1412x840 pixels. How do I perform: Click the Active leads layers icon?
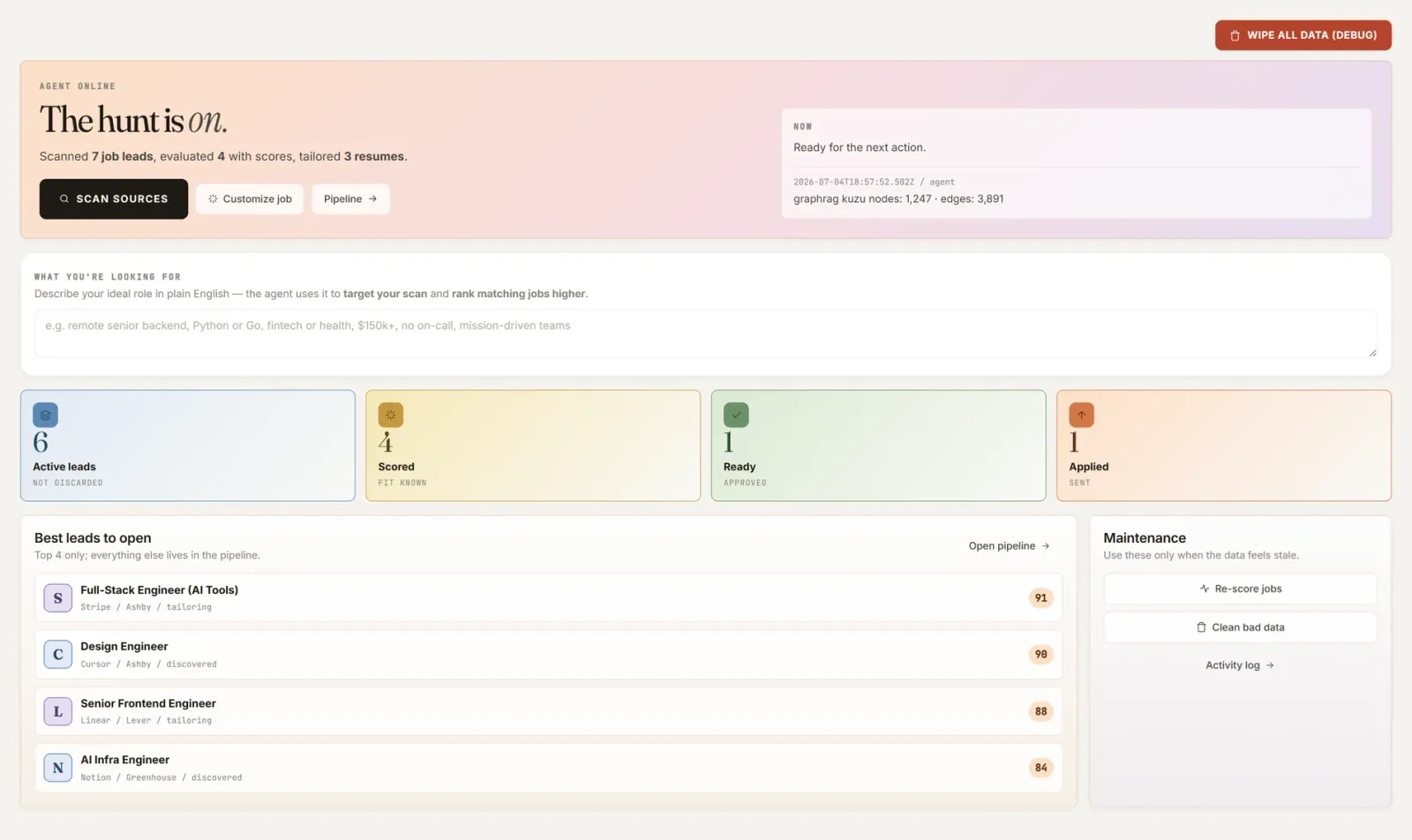click(x=45, y=415)
